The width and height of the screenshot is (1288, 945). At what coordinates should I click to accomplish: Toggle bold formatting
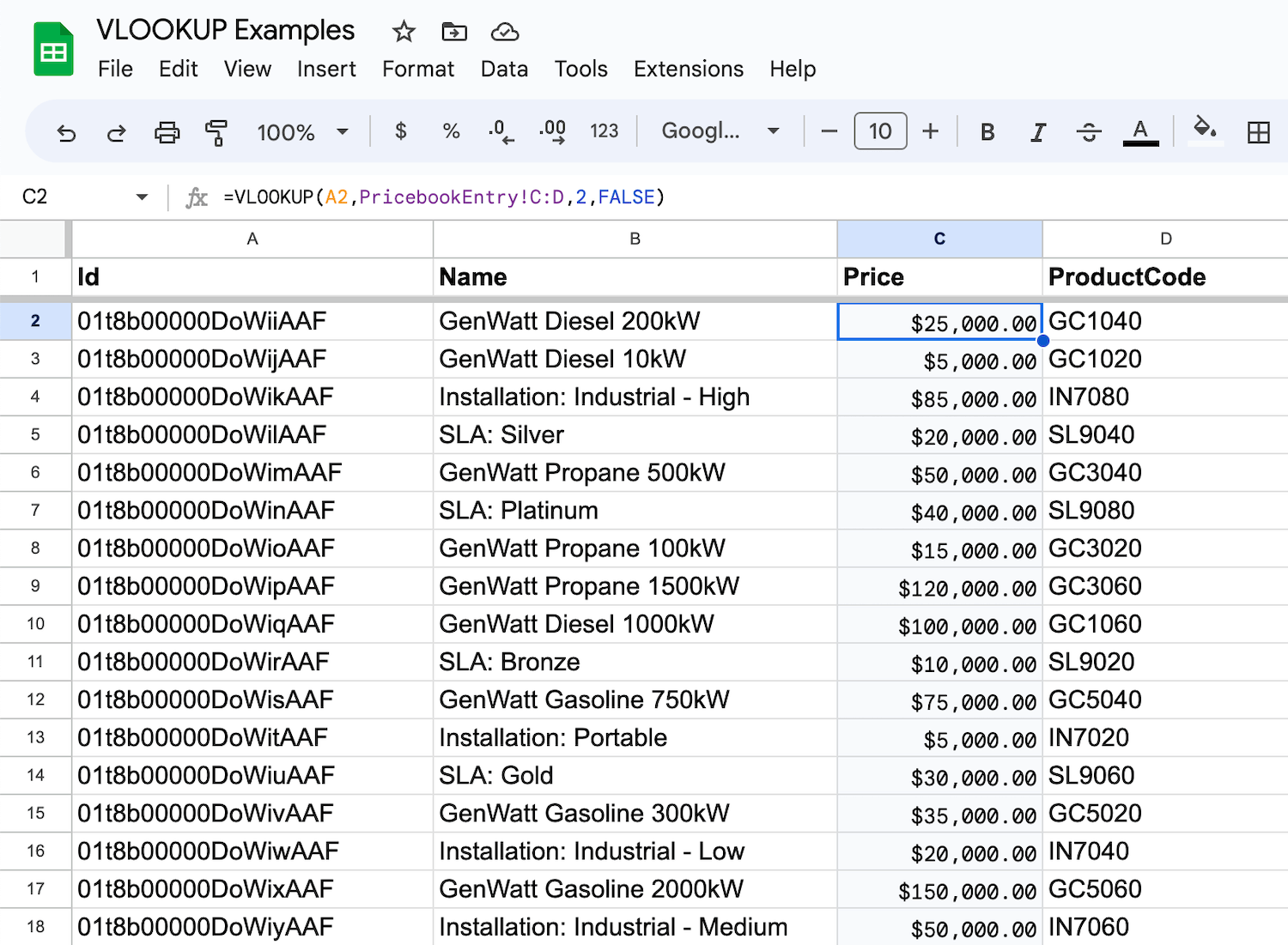tap(987, 132)
